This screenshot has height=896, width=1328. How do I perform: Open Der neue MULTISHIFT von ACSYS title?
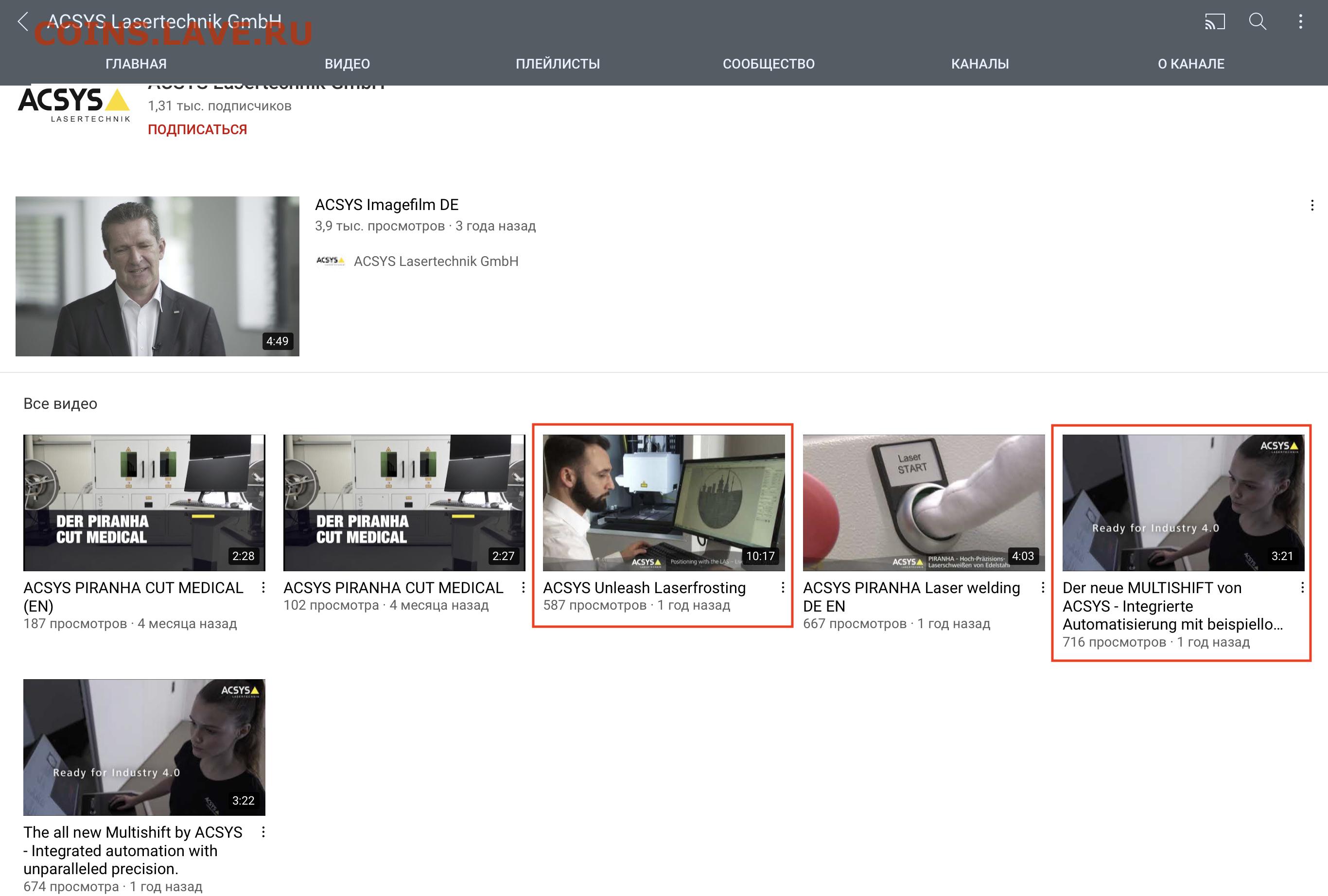coord(1172,606)
